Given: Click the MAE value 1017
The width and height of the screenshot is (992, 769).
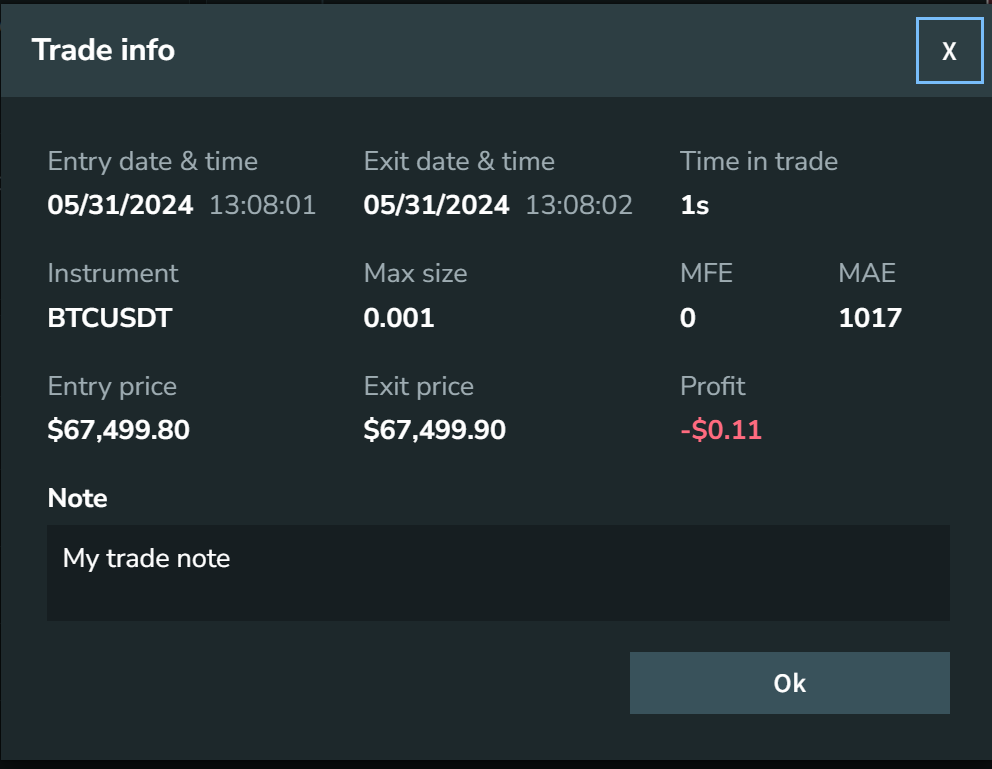Looking at the screenshot, I should pyautogui.click(x=869, y=317).
